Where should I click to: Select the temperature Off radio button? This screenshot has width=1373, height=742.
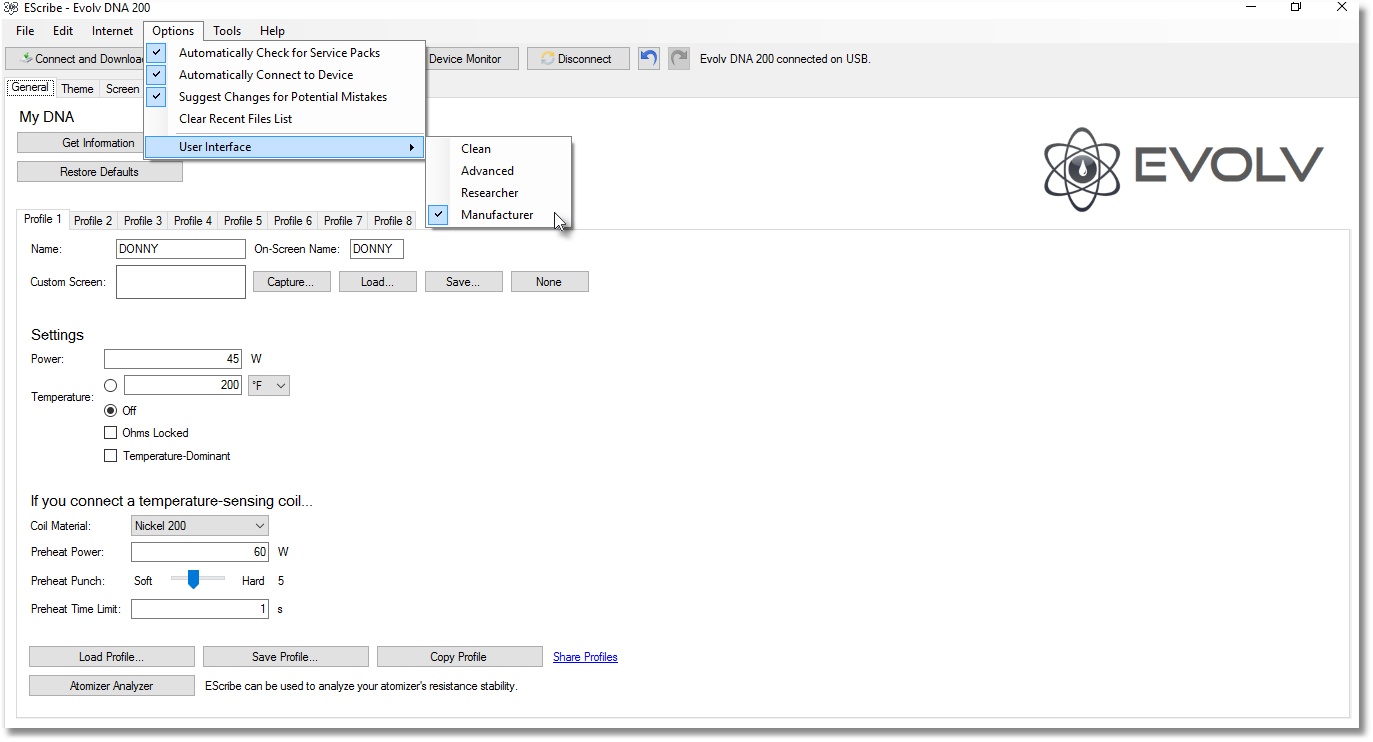111,411
